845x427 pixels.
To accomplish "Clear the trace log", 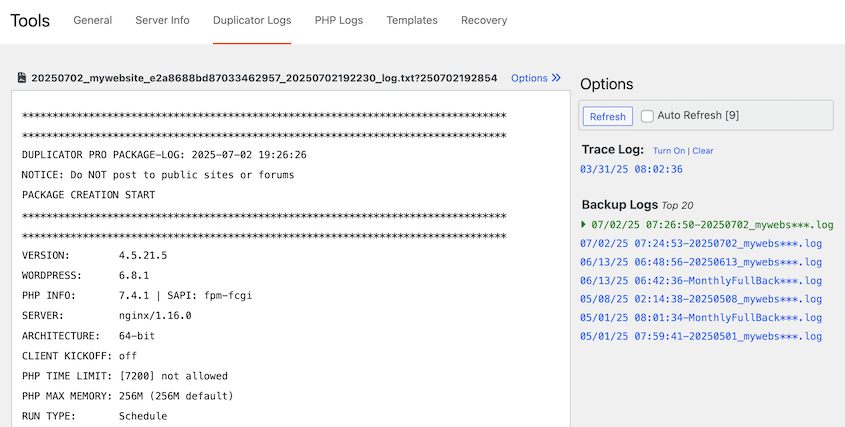I will click(703, 151).
